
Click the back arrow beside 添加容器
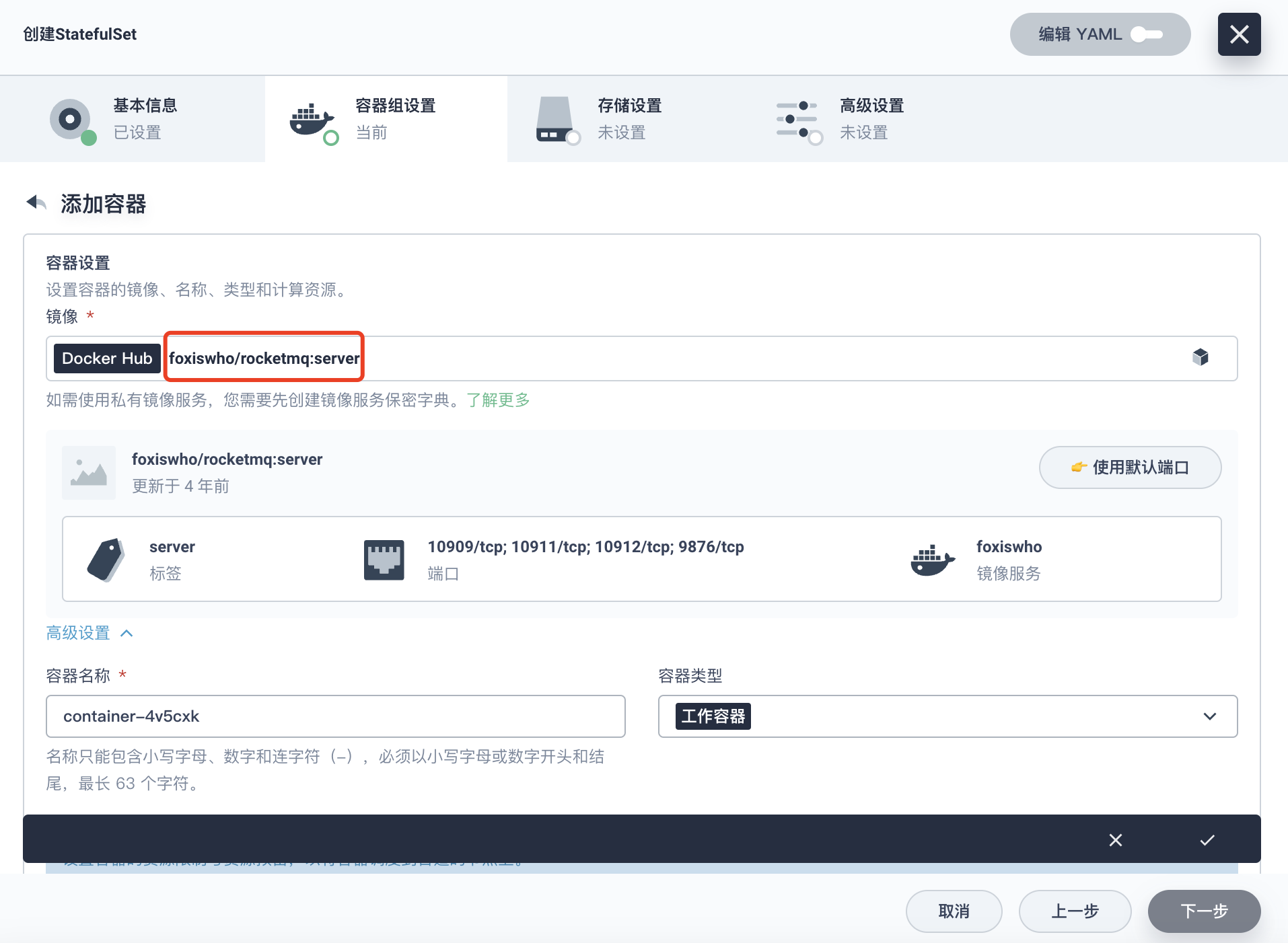pyautogui.click(x=36, y=202)
